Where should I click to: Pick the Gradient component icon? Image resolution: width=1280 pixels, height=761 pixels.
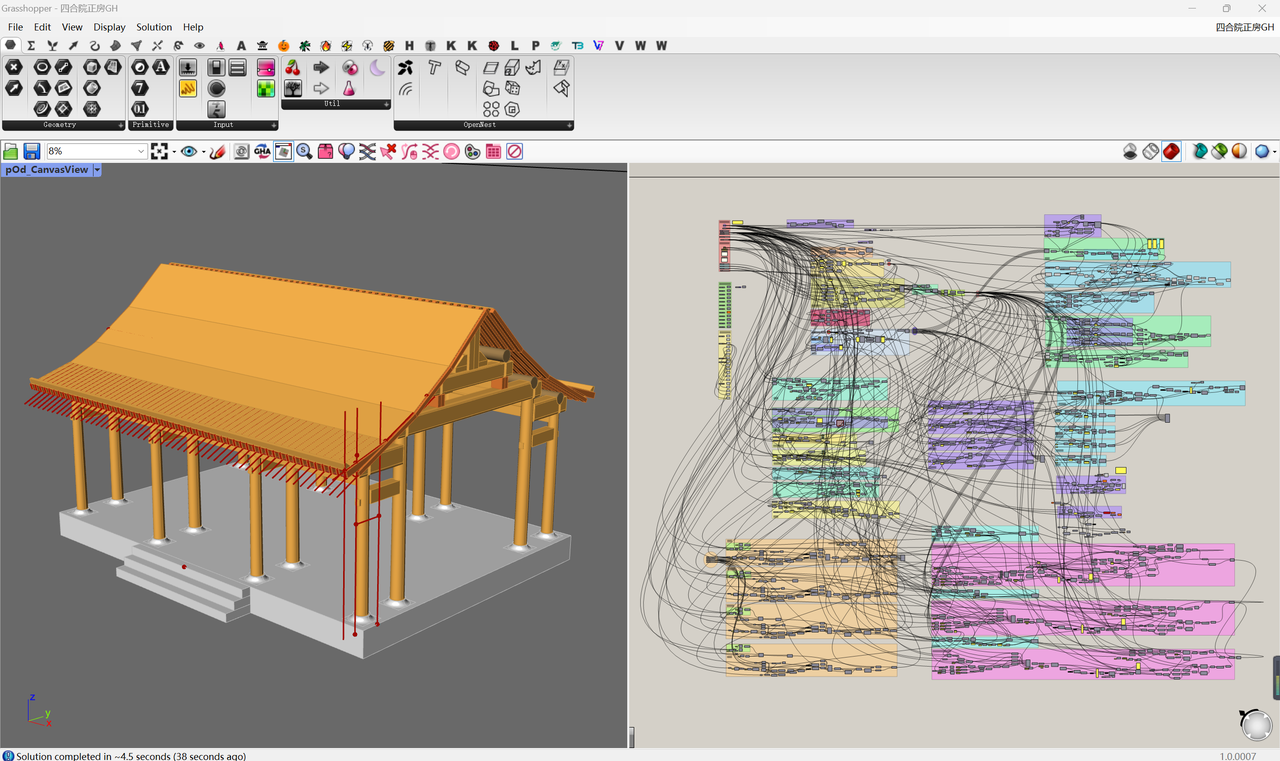(x=266, y=68)
